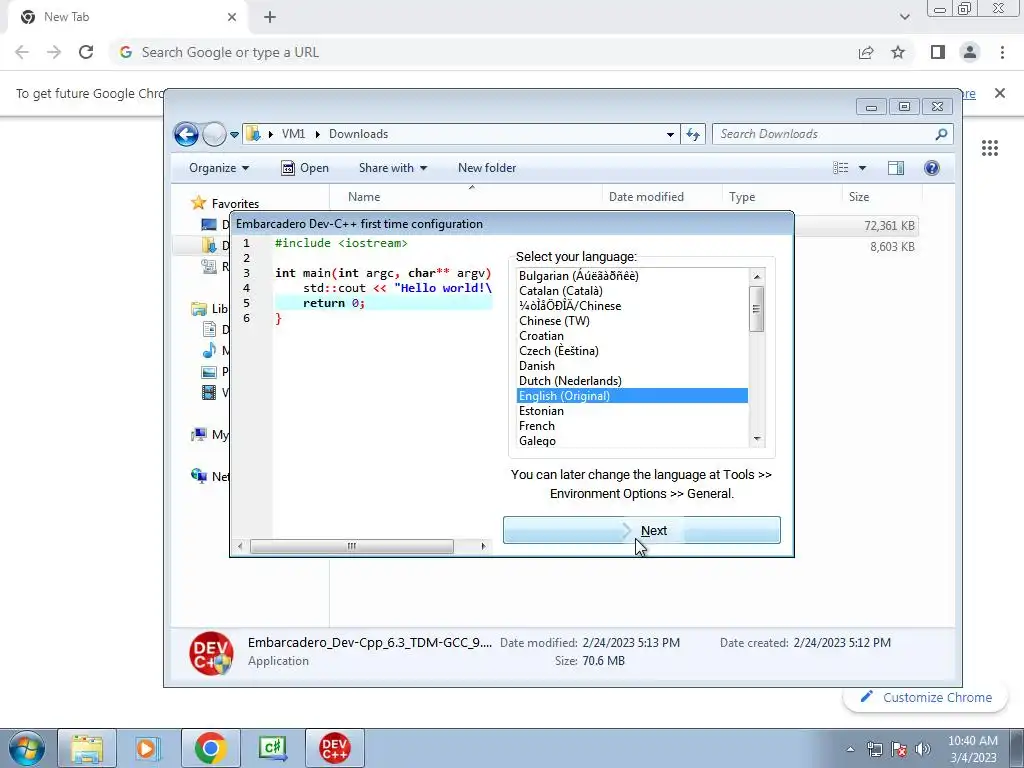Open Chrome profile icon

coord(970,52)
